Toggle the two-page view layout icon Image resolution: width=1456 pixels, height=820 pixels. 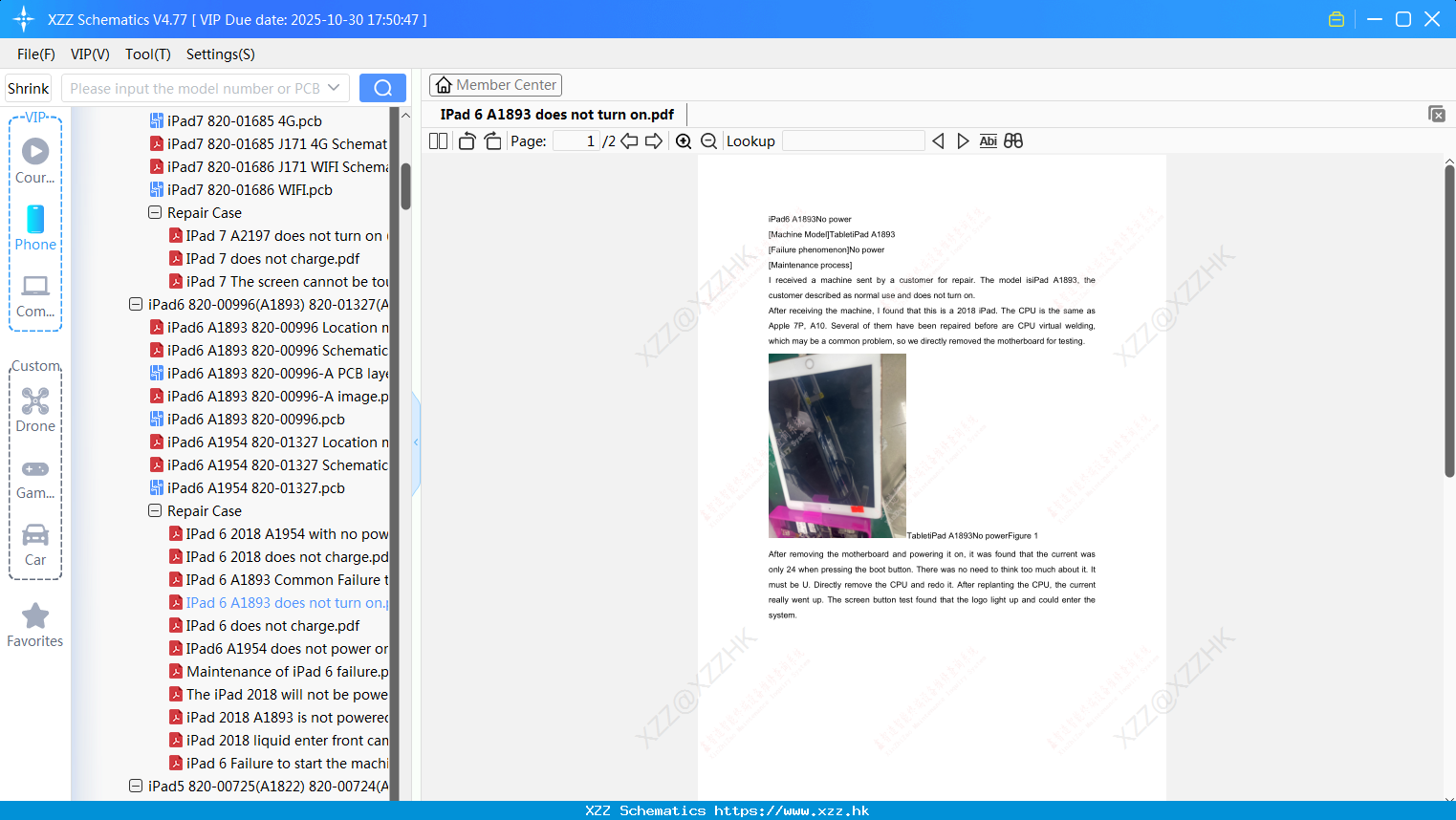pyautogui.click(x=438, y=140)
